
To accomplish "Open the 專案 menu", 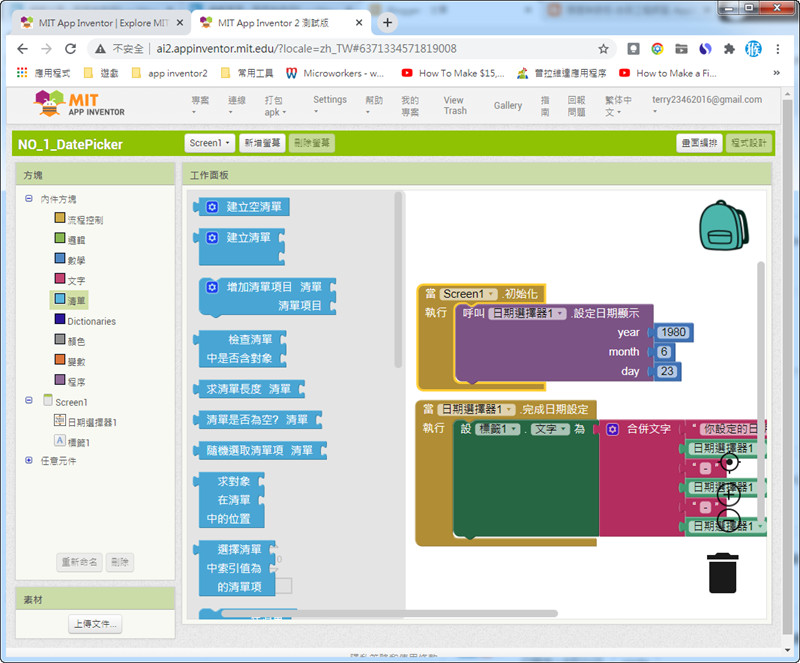I will 200,105.
